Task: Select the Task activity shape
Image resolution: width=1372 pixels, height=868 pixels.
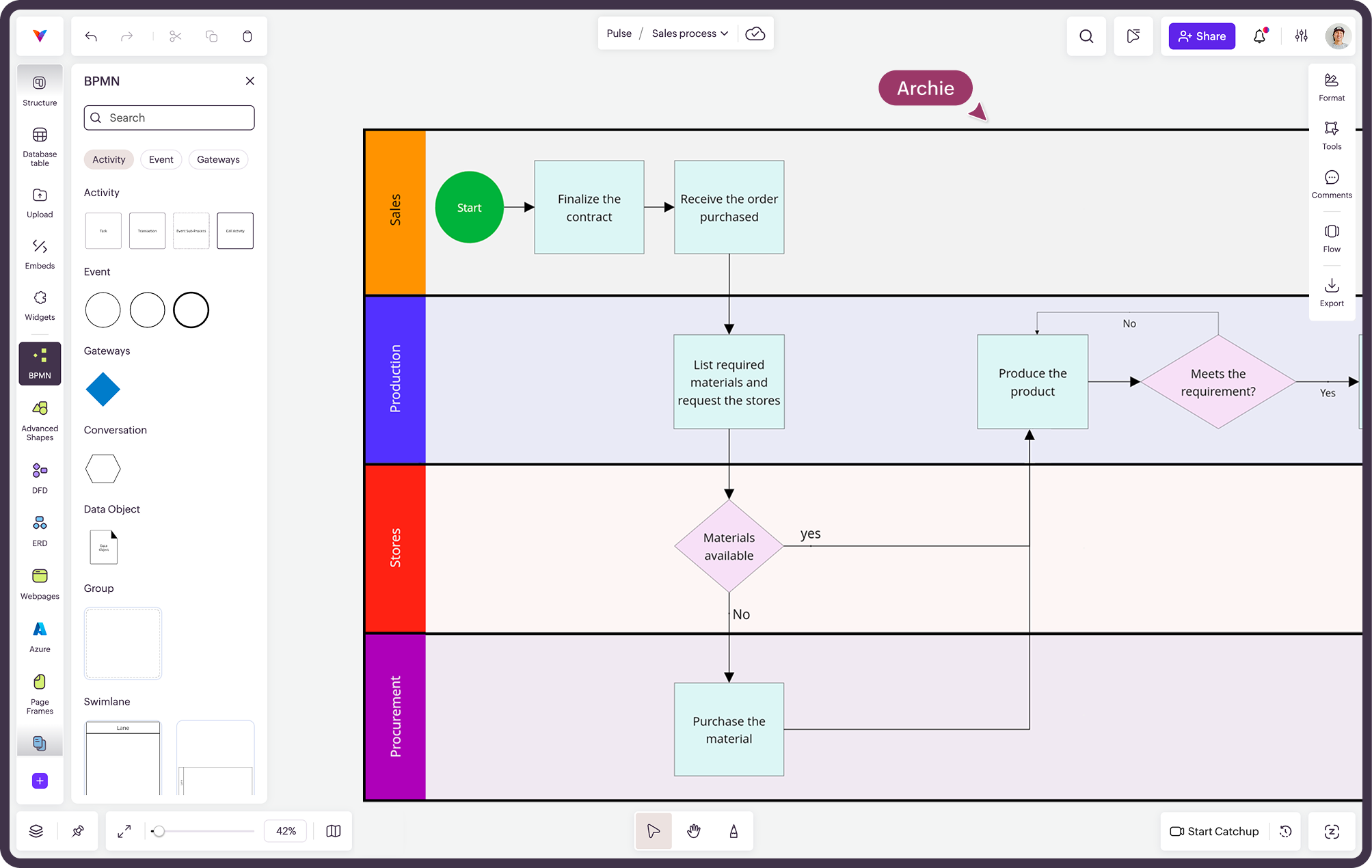Action: pyautogui.click(x=103, y=231)
